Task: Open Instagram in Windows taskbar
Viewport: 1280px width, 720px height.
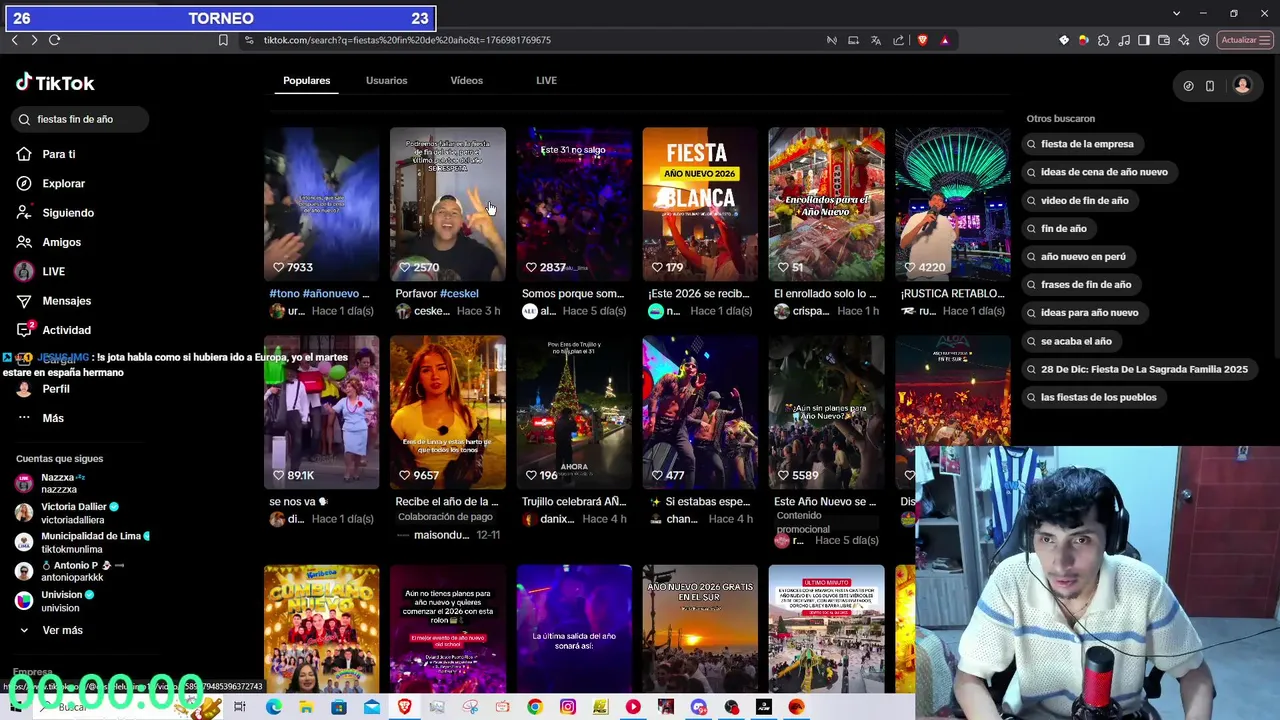Action: point(567,707)
